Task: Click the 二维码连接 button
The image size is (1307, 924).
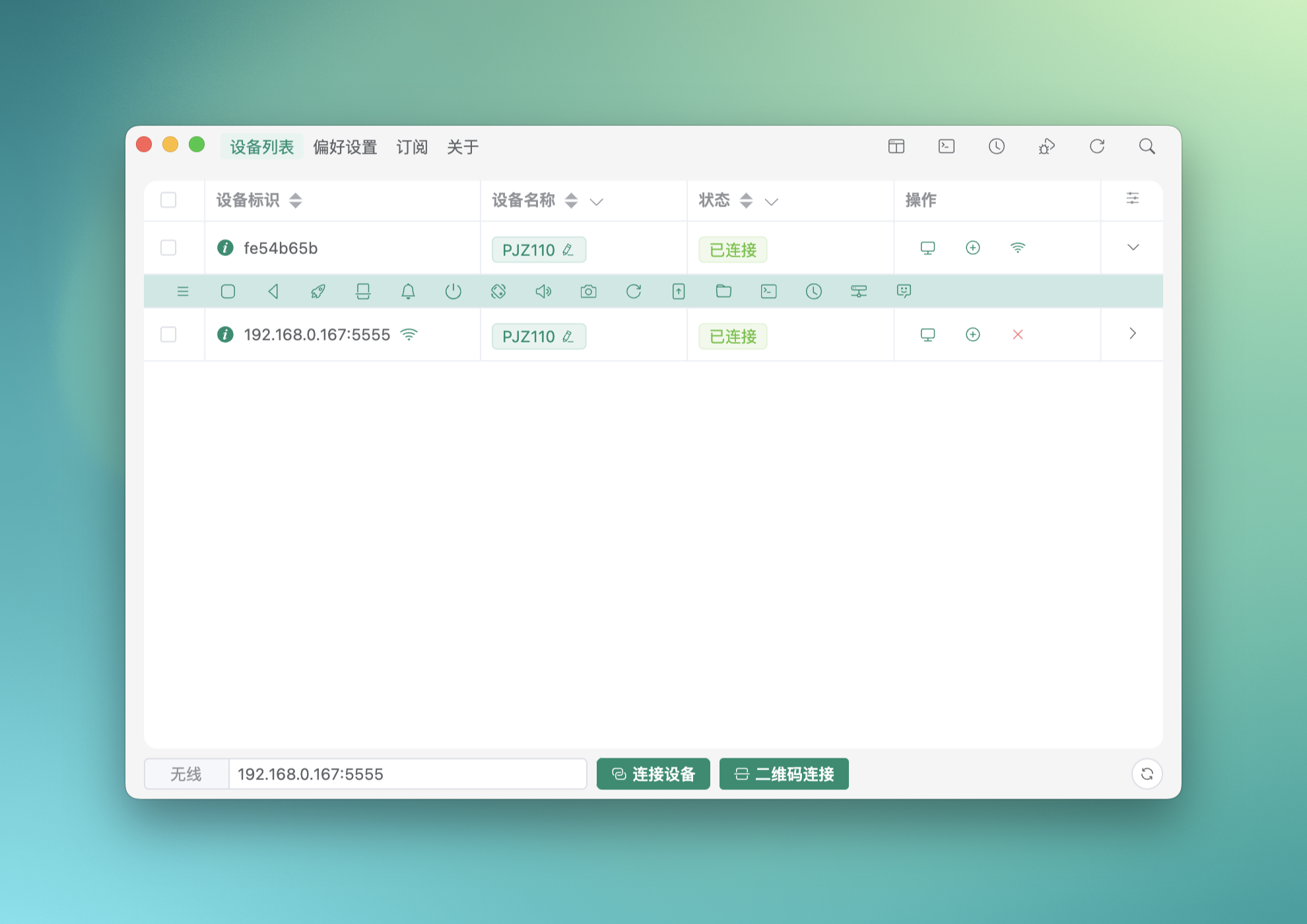Action: (784, 774)
